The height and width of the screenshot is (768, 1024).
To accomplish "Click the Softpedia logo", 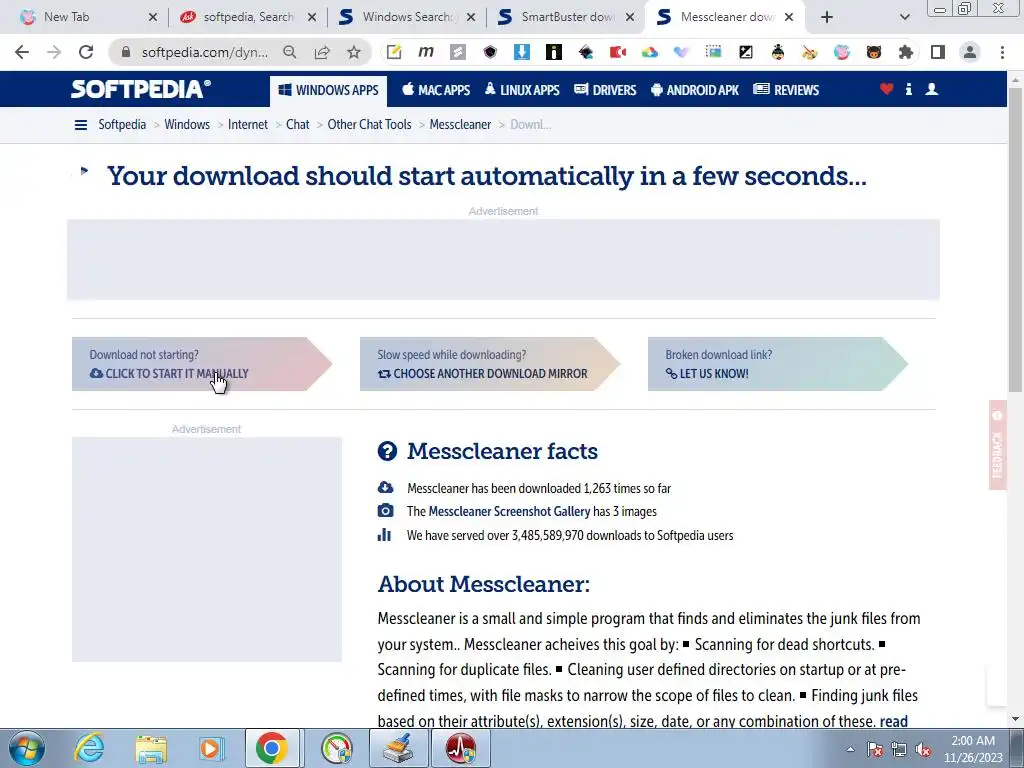I will [140, 89].
